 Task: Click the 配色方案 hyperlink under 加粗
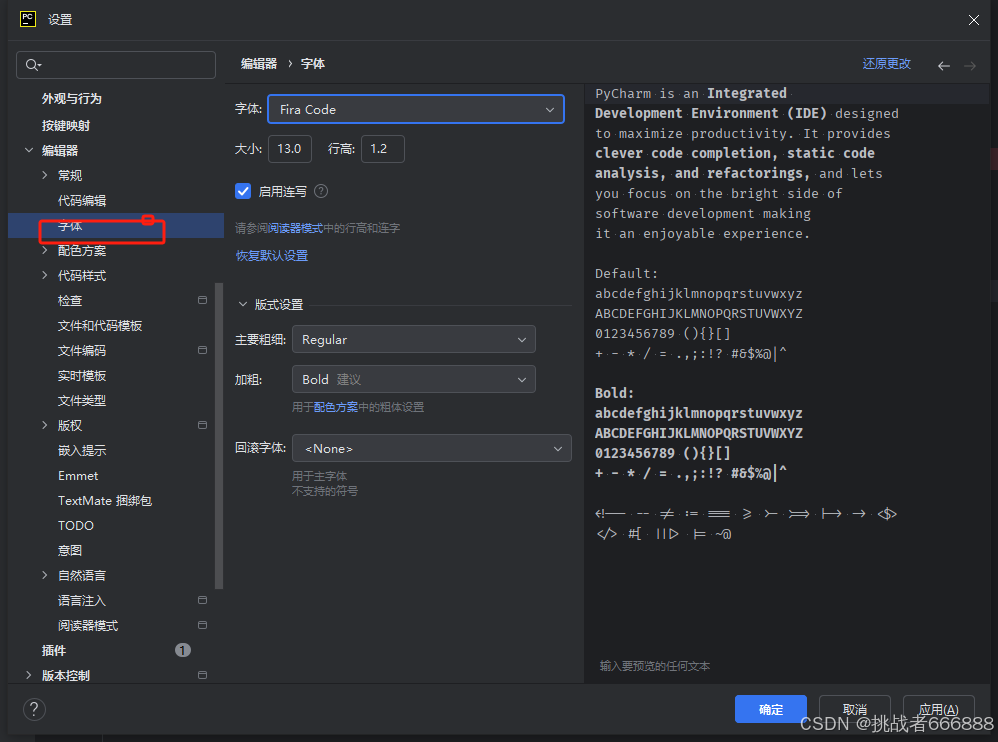pyautogui.click(x=335, y=407)
